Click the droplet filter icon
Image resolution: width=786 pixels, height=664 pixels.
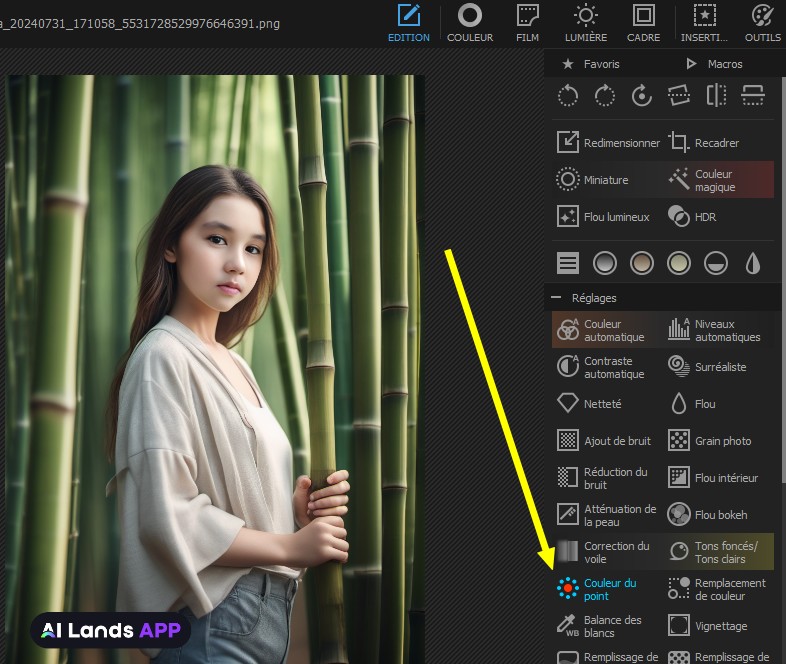pyautogui.click(x=753, y=263)
